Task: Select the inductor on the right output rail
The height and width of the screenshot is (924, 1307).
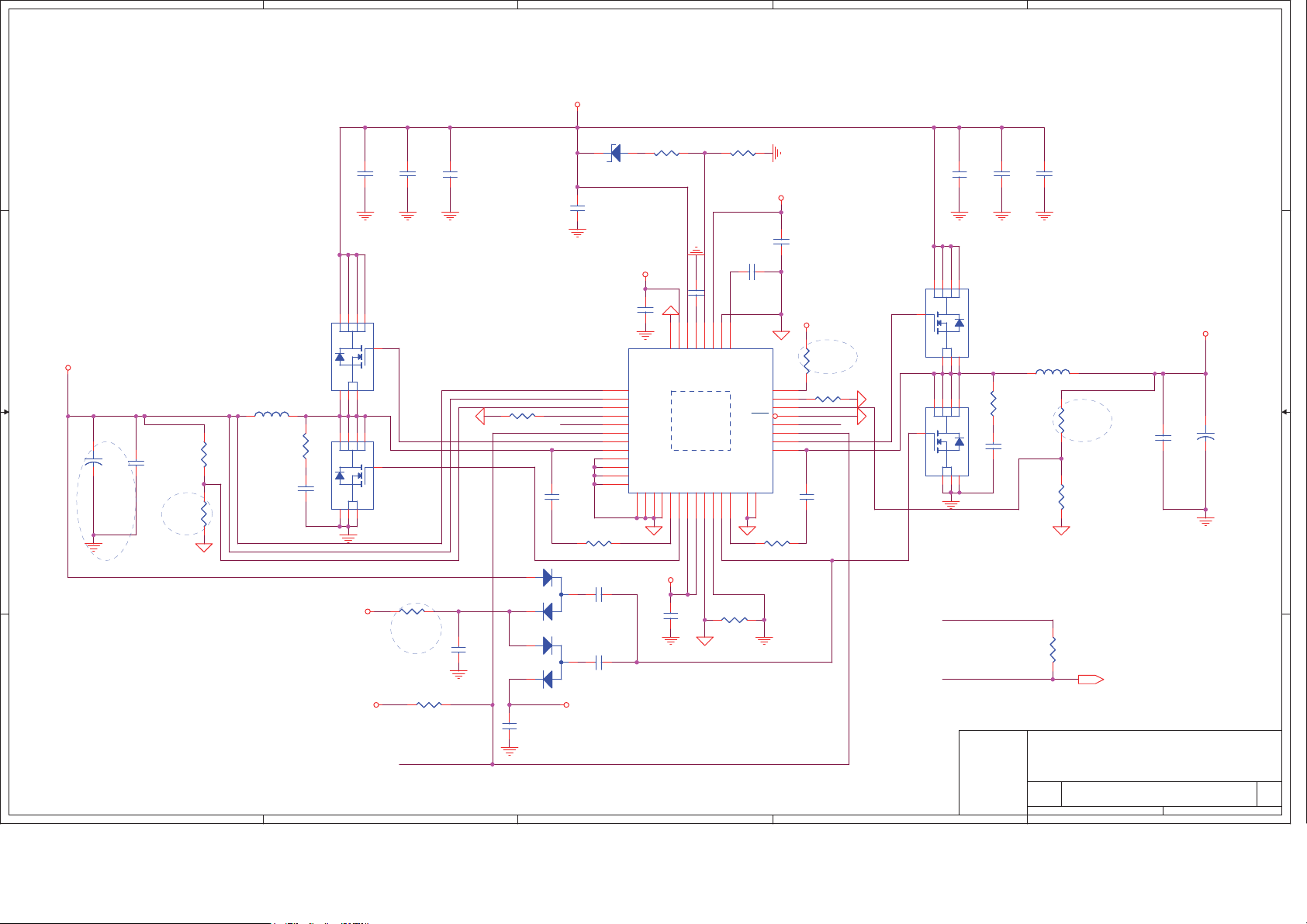Action: point(1053,372)
